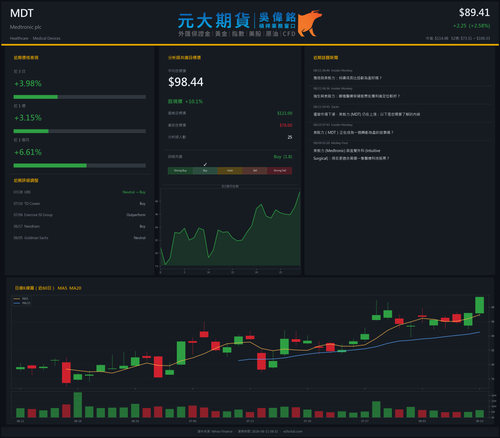The width and height of the screenshot is (500, 438).
Task: Click the Healthcare - Medical Devices label
Action: pyautogui.click(x=35, y=38)
